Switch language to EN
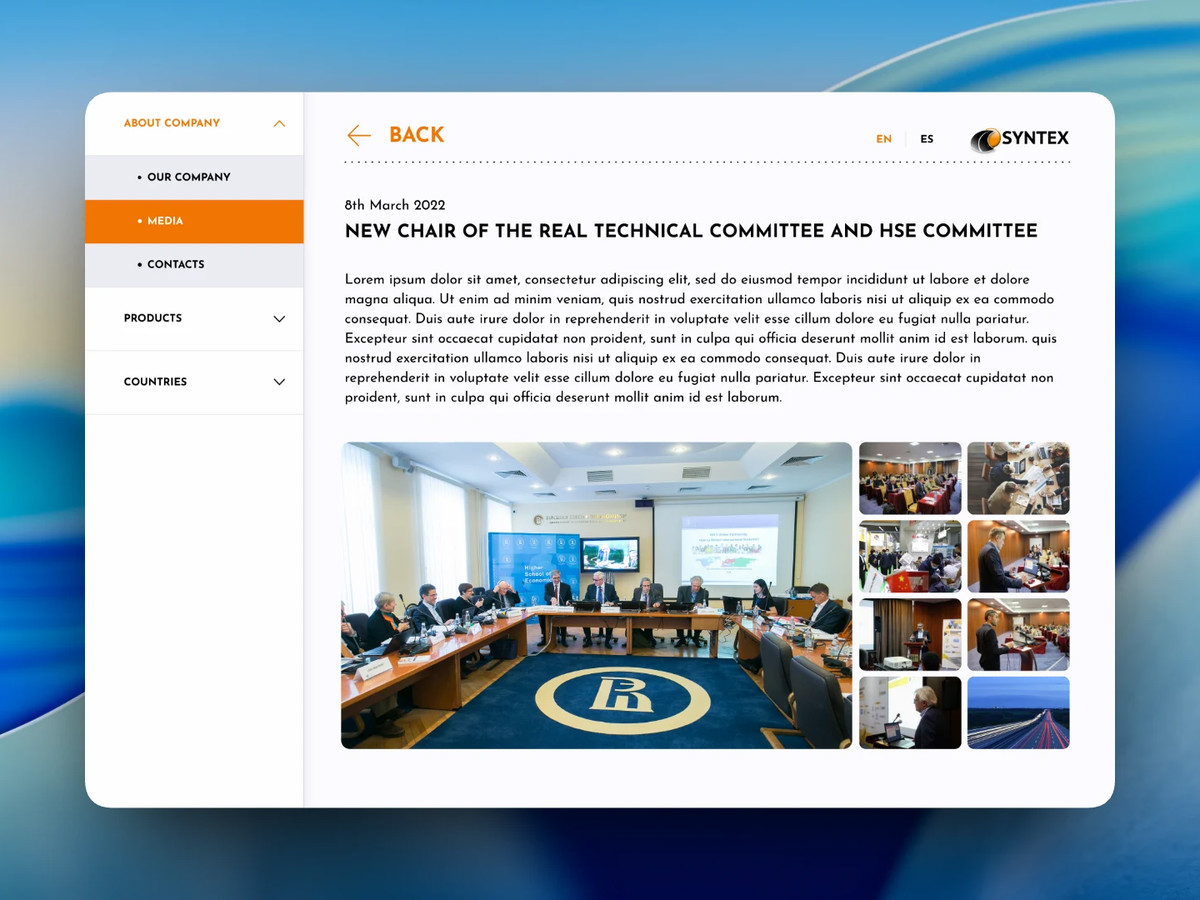 tap(884, 139)
